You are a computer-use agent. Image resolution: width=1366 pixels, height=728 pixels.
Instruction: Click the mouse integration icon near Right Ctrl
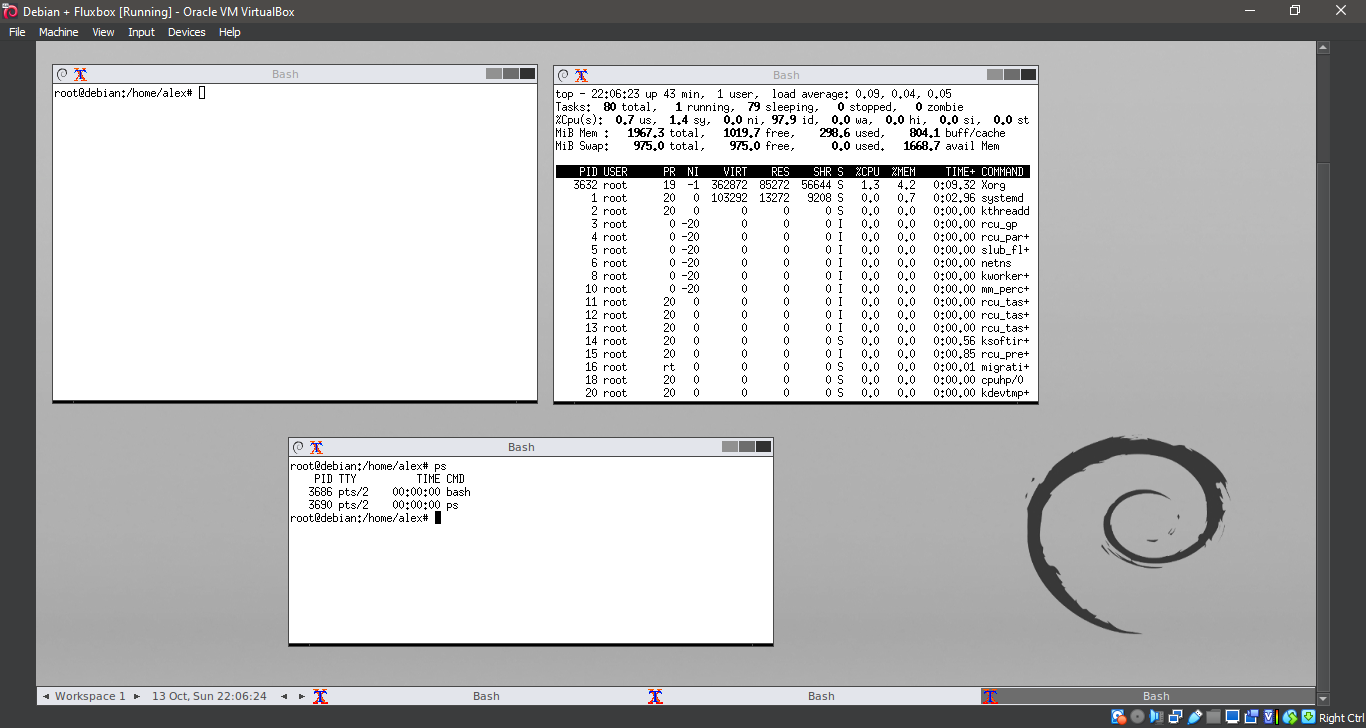tap(1290, 716)
